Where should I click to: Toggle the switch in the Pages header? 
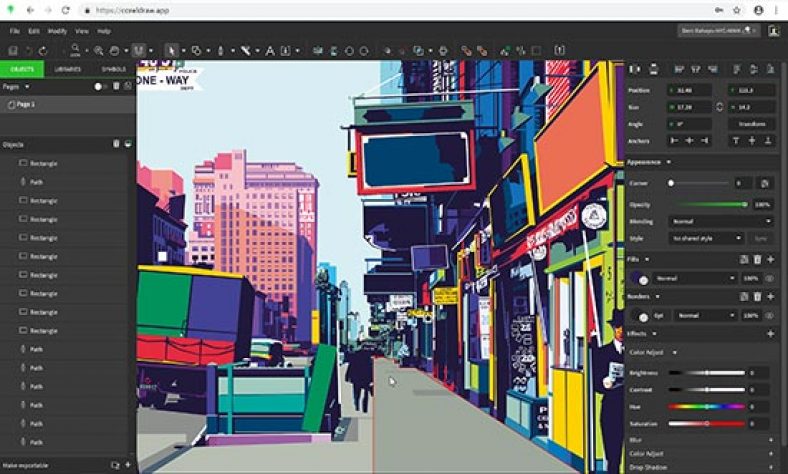click(x=100, y=86)
